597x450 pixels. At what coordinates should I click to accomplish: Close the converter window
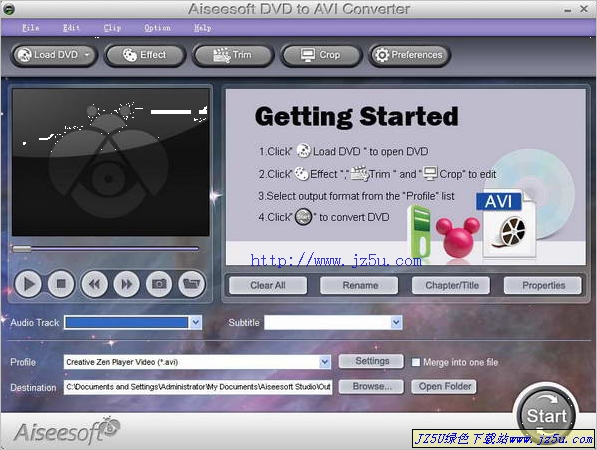tap(584, 9)
